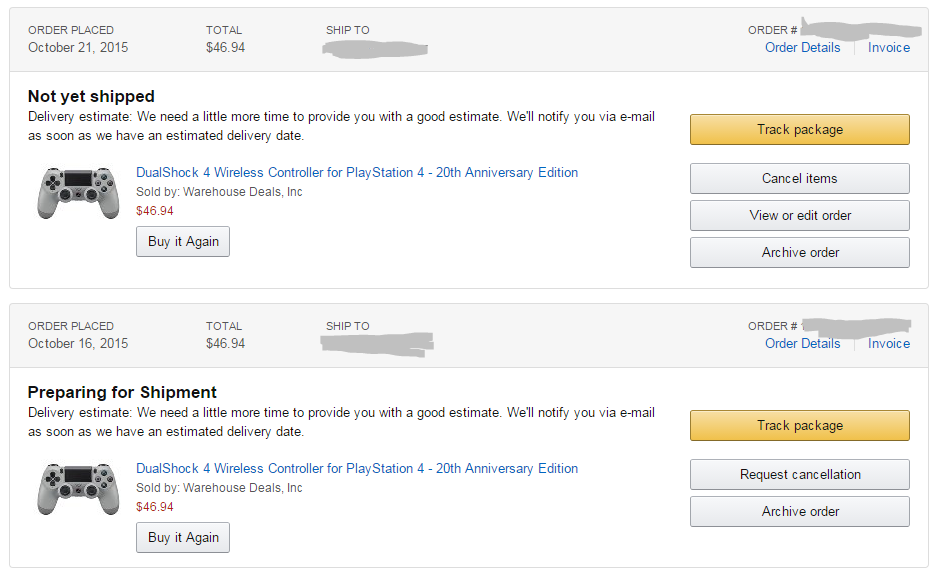Buy it Again for the first controller

click(183, 241)
